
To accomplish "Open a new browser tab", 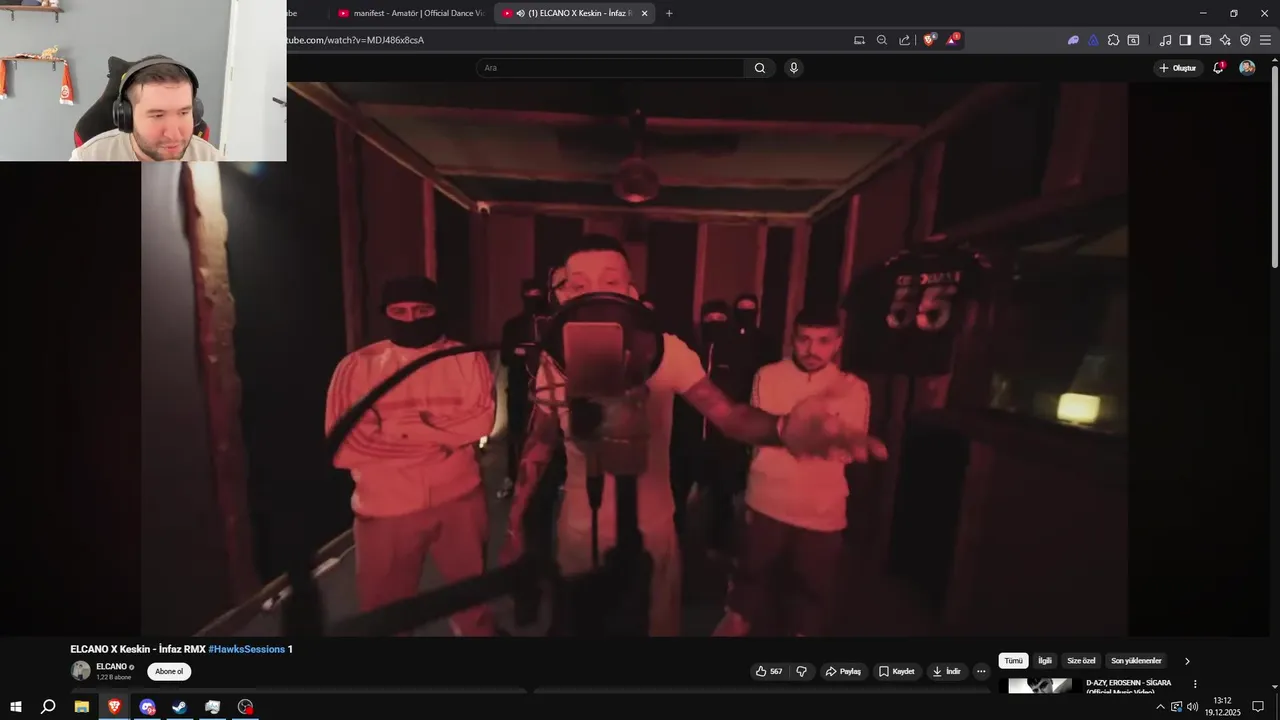I will 669,13.
